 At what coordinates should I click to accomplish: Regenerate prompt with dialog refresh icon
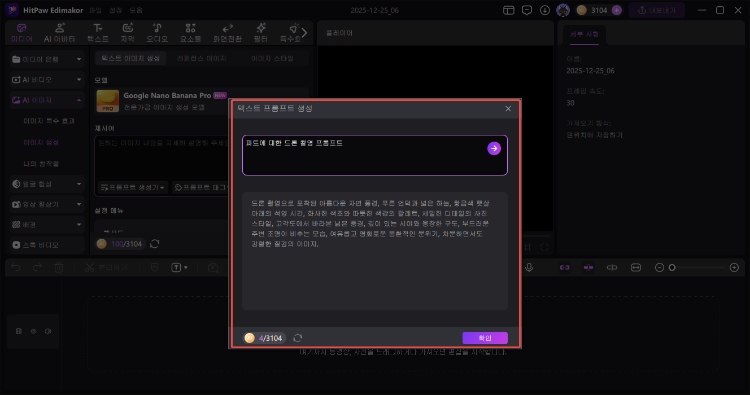pyautogui.click(x=298, y=338)
